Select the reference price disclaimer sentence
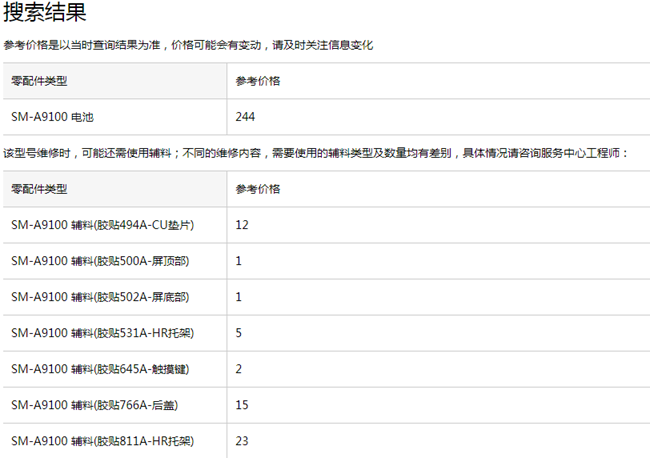Viewport: 650px width, 458px height. [x=188, y=45]
